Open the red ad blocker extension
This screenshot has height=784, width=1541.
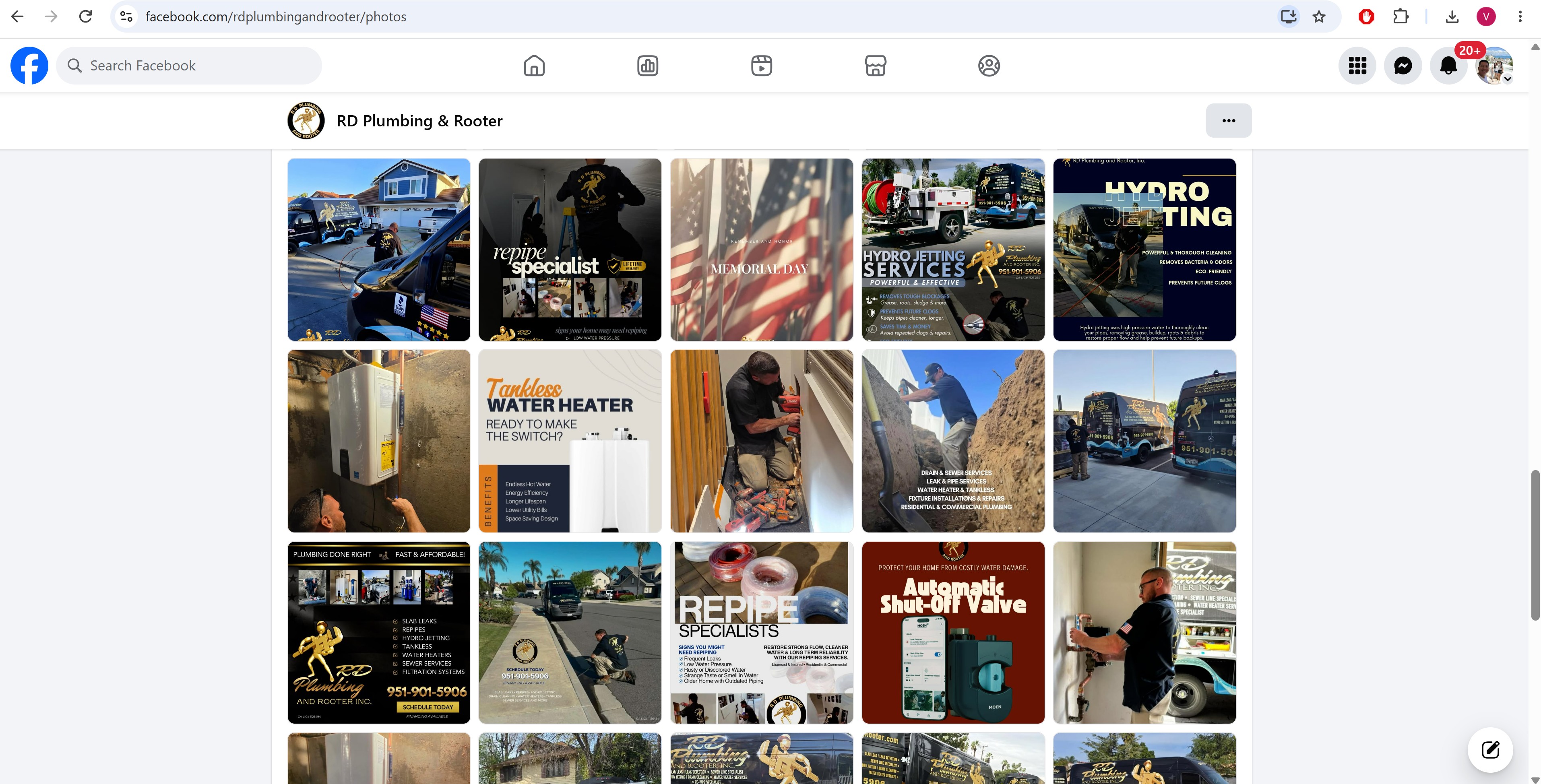1366,17
